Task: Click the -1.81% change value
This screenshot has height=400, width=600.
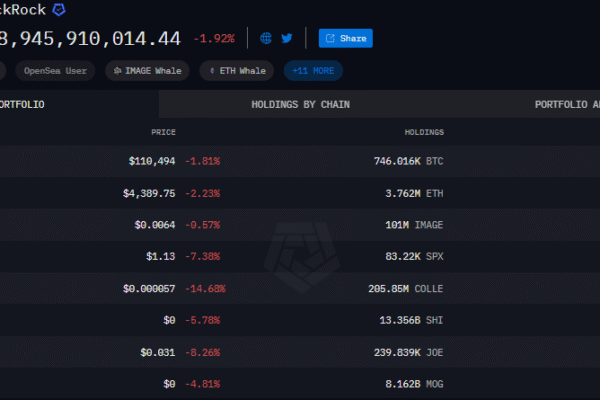Action: (203, 161)
